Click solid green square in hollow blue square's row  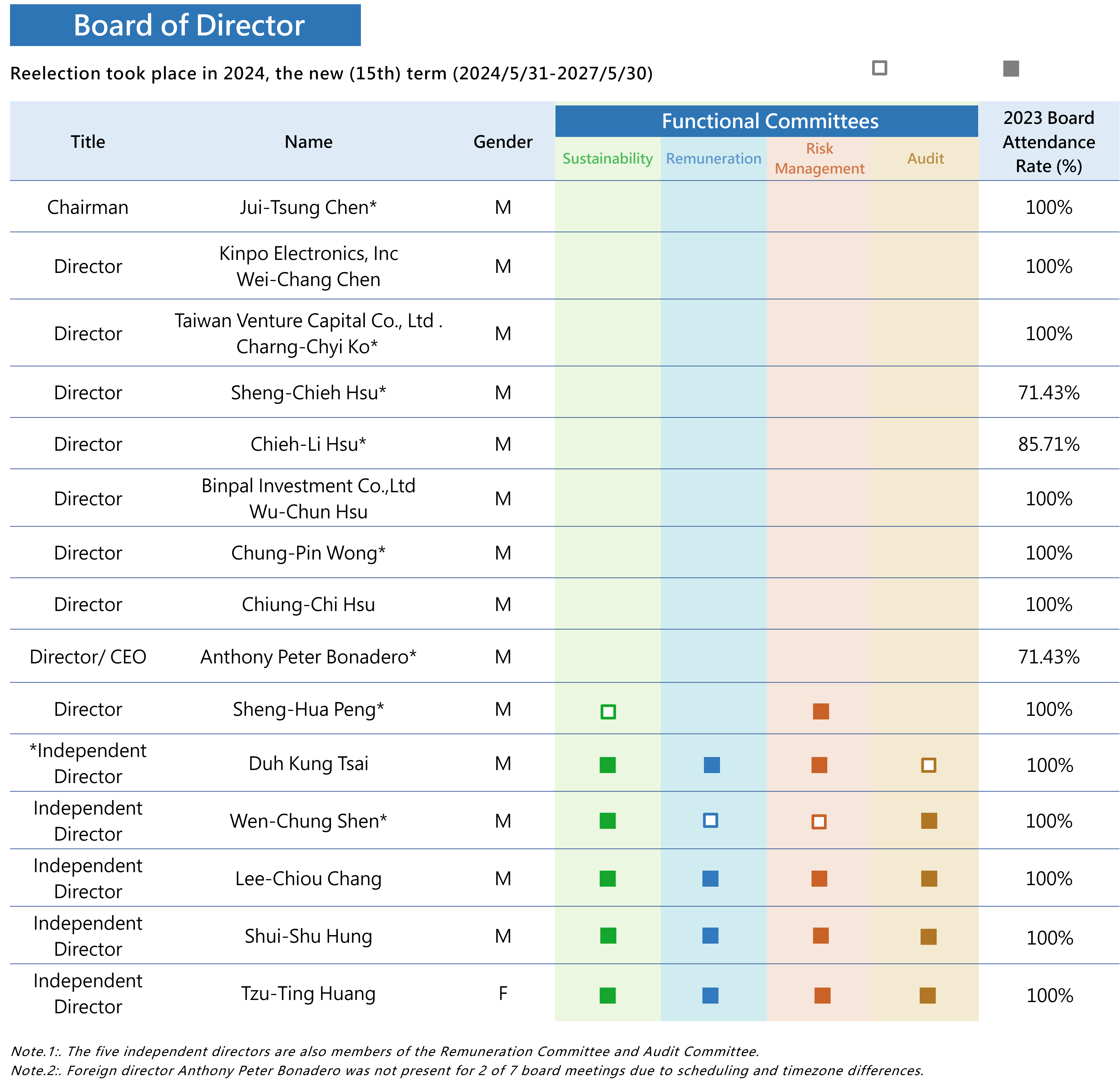tap(608, 821)
